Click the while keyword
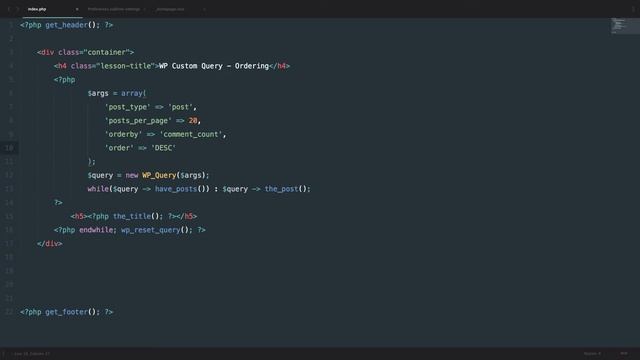640x360 pixels. tap(98, 189)
